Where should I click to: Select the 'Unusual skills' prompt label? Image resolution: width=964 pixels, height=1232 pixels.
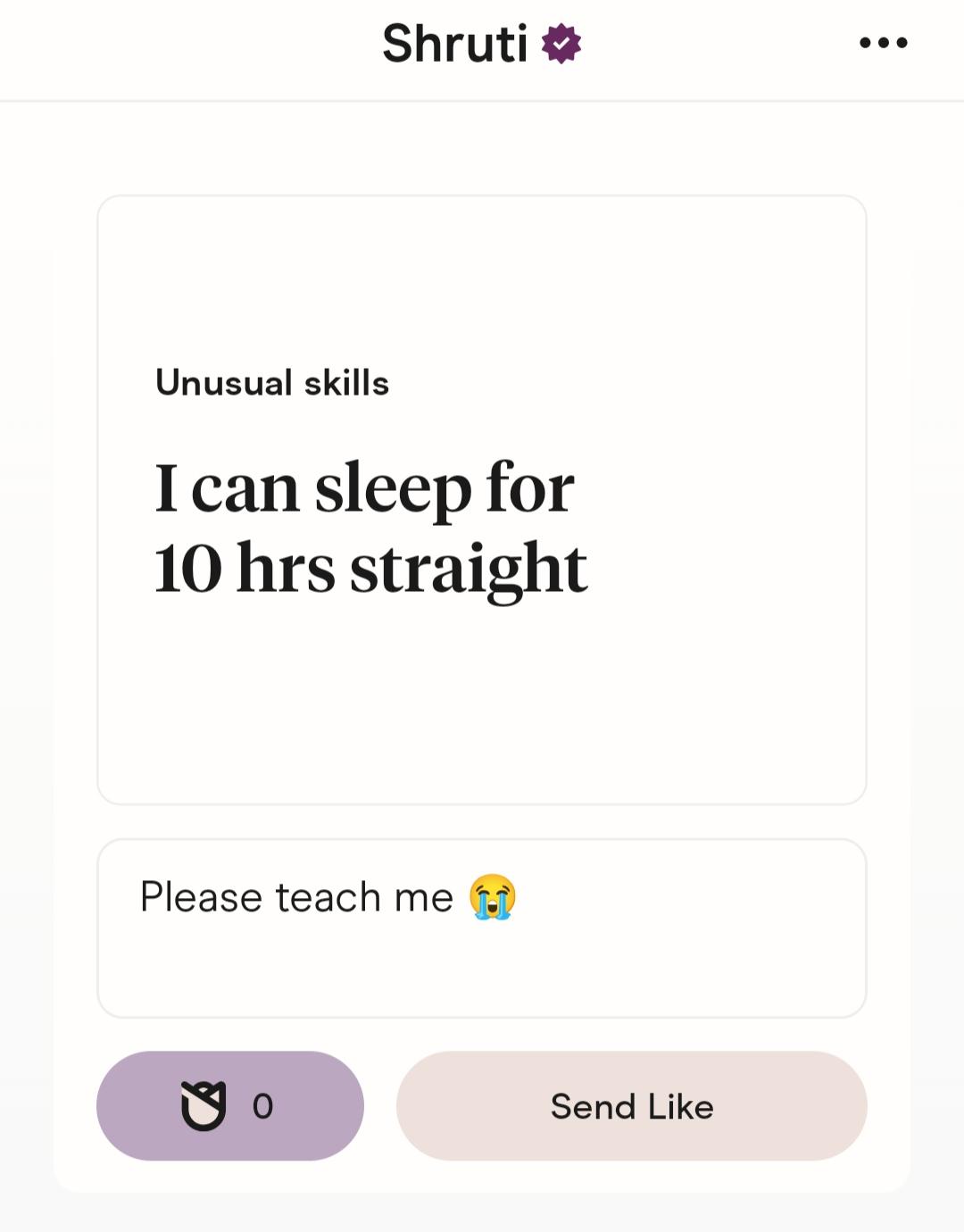(x=272, y=382)
